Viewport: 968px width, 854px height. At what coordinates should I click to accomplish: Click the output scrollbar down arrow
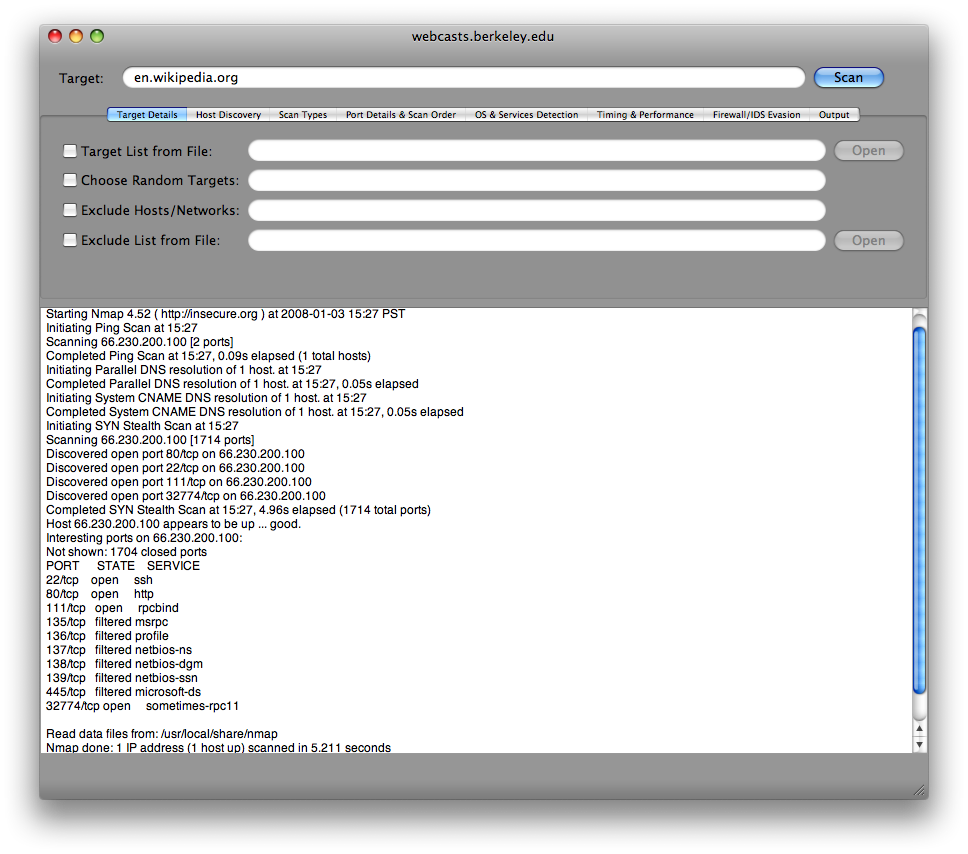click(920, 745)
